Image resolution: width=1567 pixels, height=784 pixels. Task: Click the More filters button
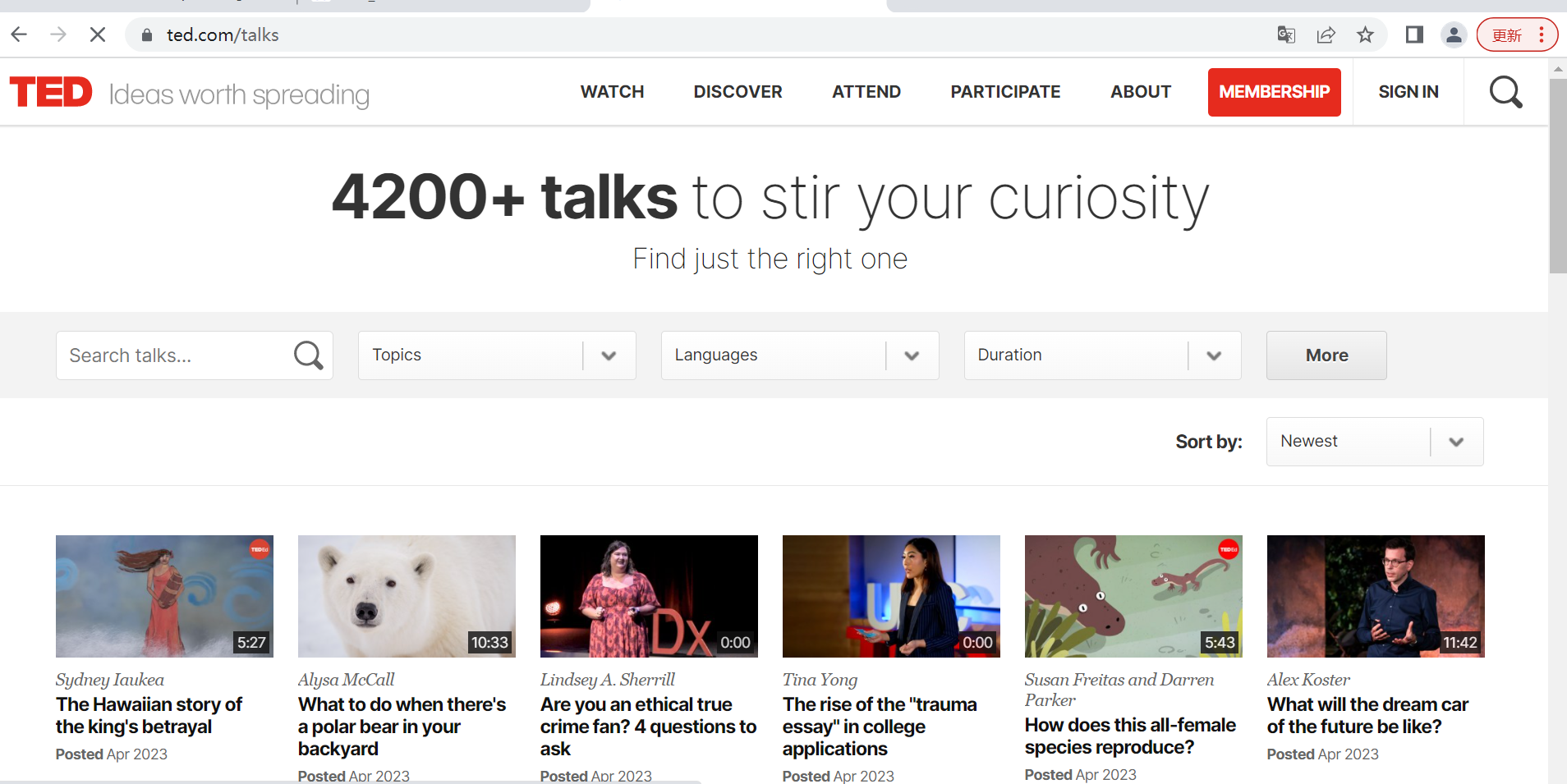(1326, 355)
